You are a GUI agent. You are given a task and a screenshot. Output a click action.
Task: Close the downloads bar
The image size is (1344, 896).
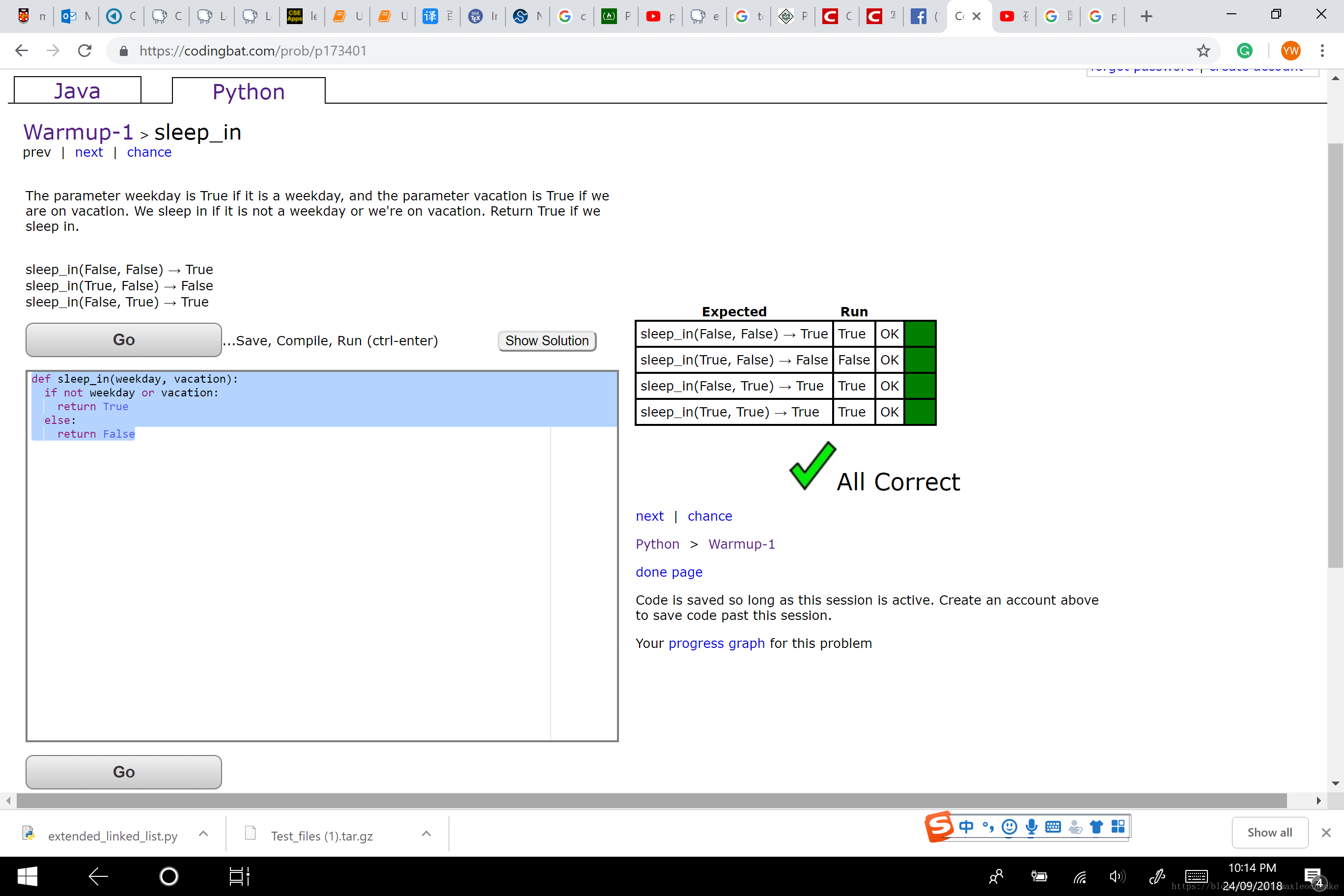pos(1326,833)
